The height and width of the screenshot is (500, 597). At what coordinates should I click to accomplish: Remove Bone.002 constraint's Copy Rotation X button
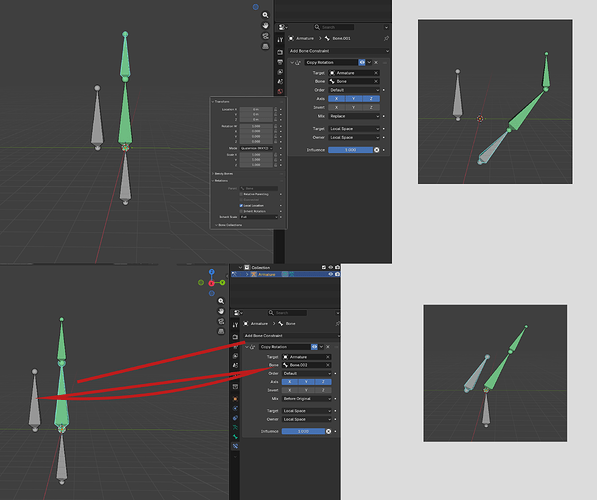328,347
